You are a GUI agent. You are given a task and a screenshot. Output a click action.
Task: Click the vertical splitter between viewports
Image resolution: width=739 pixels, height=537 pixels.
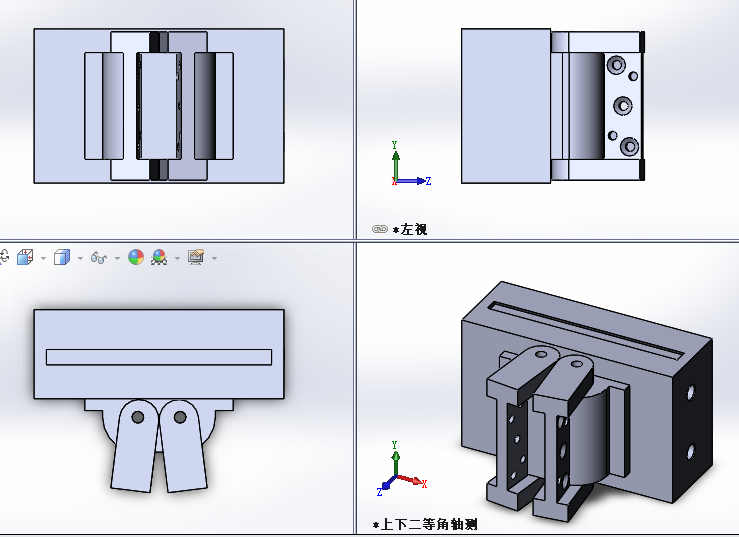pos(356,120)
